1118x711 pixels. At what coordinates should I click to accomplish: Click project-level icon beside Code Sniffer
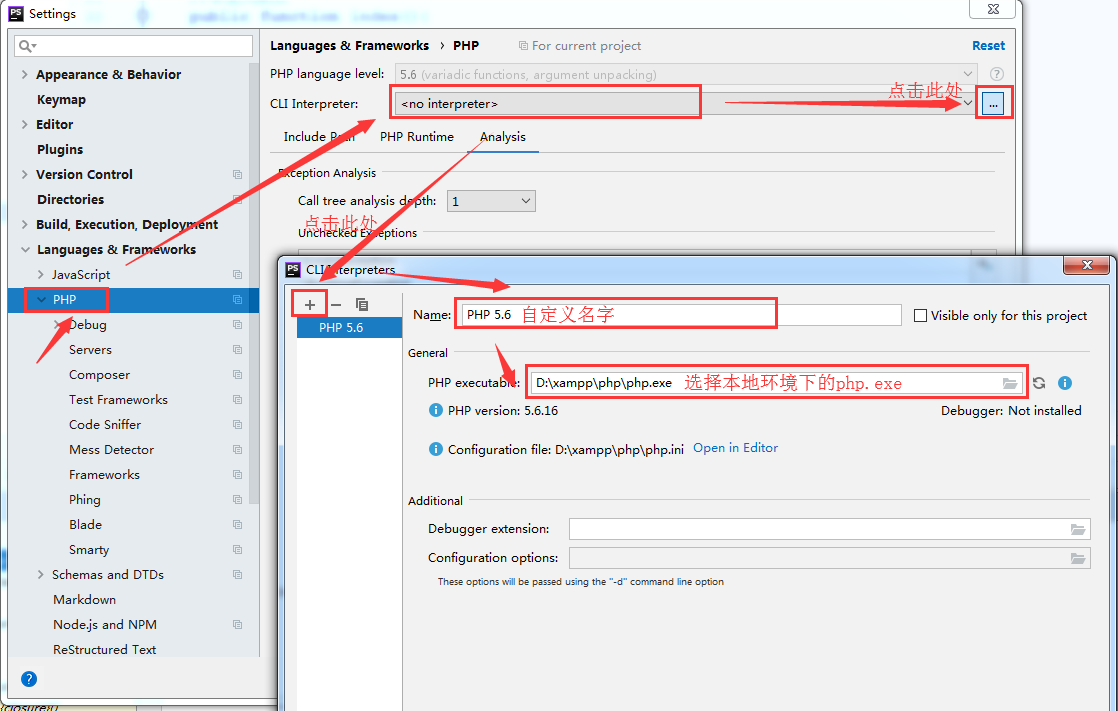pos(237,424)
